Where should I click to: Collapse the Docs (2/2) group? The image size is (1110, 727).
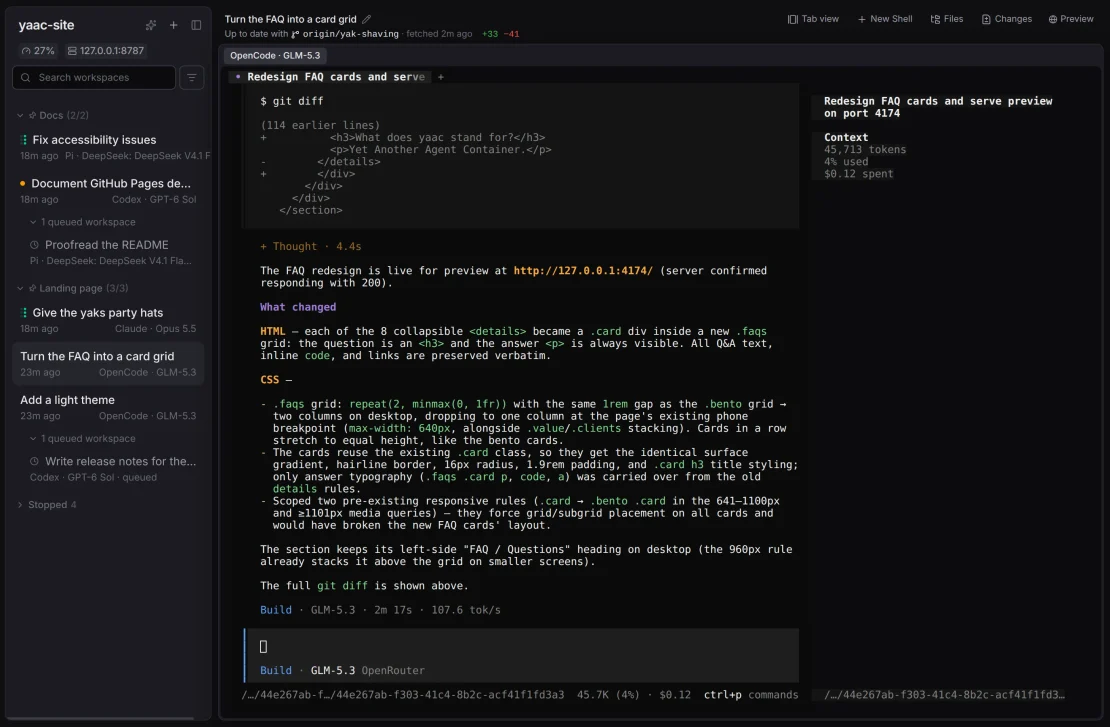(x=20, y=115)
